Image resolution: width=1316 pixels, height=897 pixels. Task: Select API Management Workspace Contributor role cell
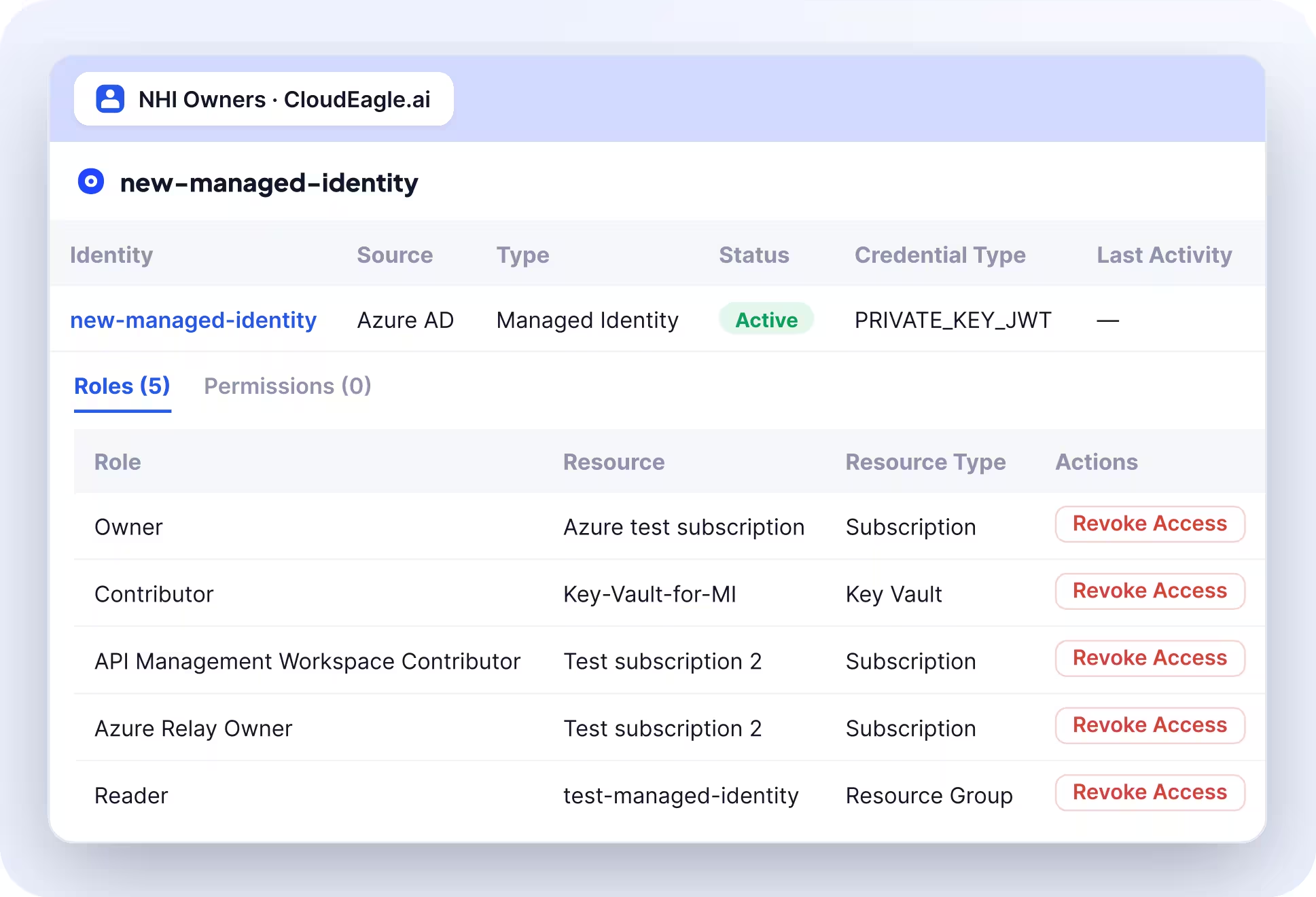tap(308, 661)
